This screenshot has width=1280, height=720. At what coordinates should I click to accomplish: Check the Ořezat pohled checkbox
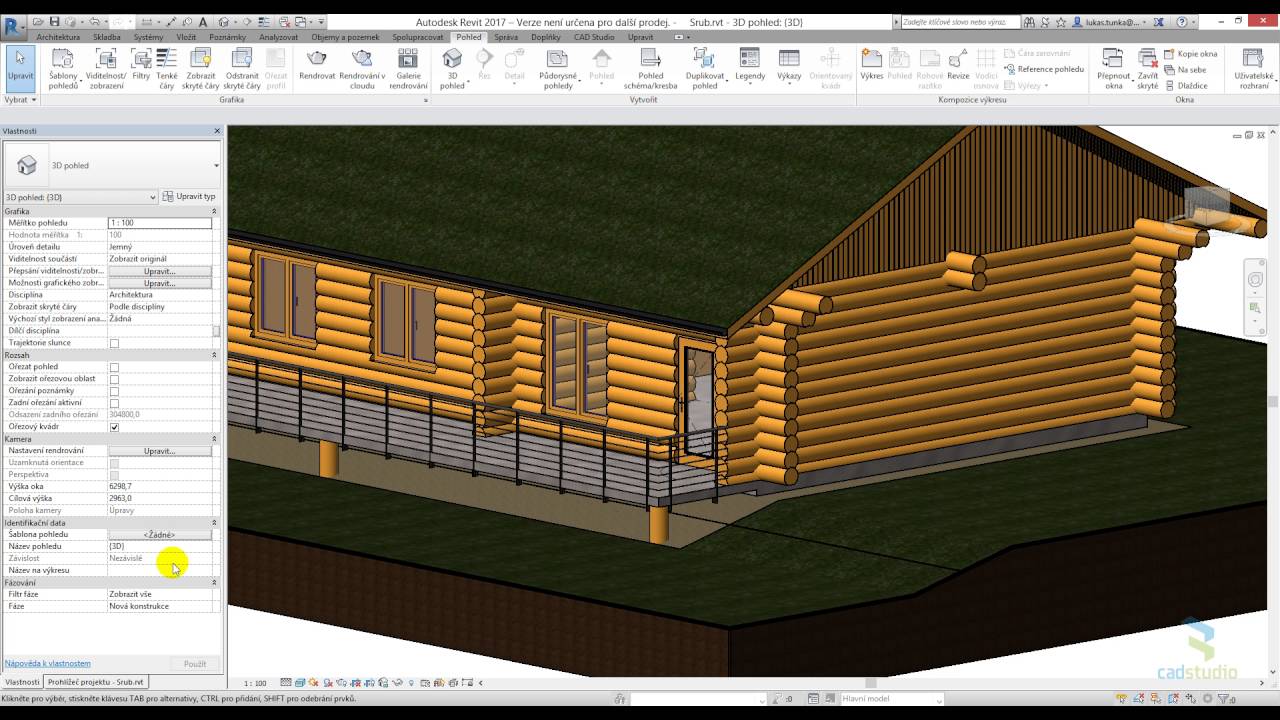pyautogui.click(x=114, y=367)
